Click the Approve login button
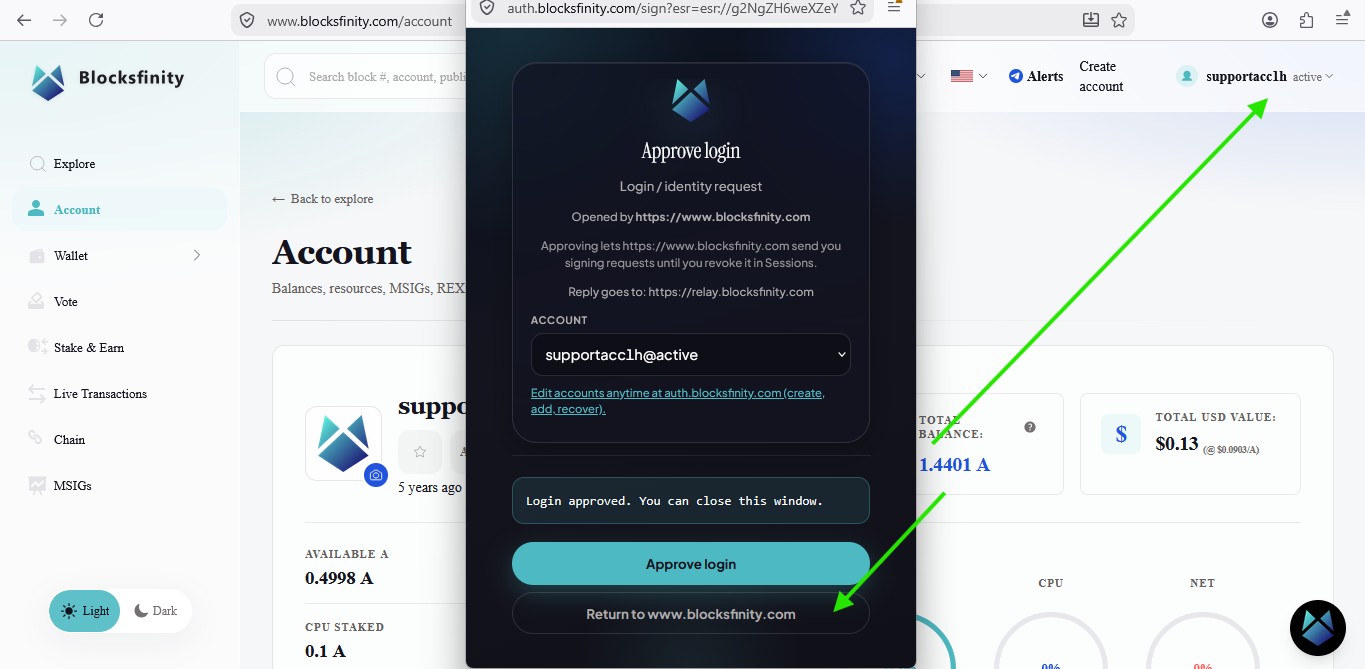 coord(691,564)
